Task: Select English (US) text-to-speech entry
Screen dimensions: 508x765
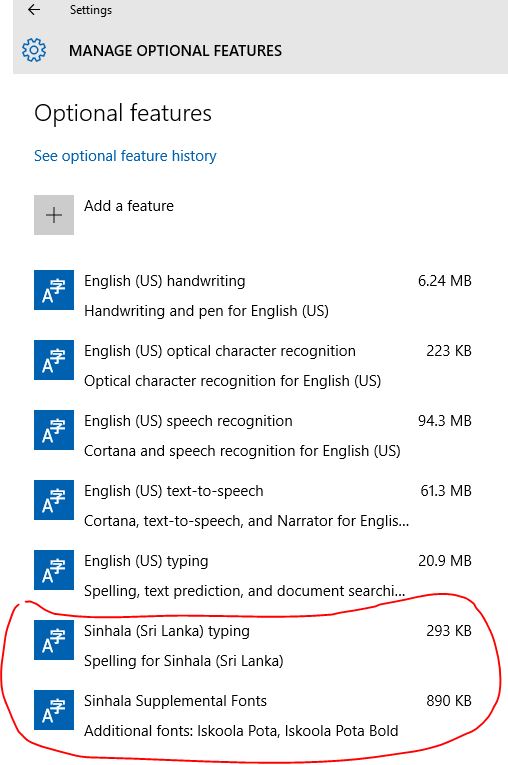Action: click(x=253, y=505)
